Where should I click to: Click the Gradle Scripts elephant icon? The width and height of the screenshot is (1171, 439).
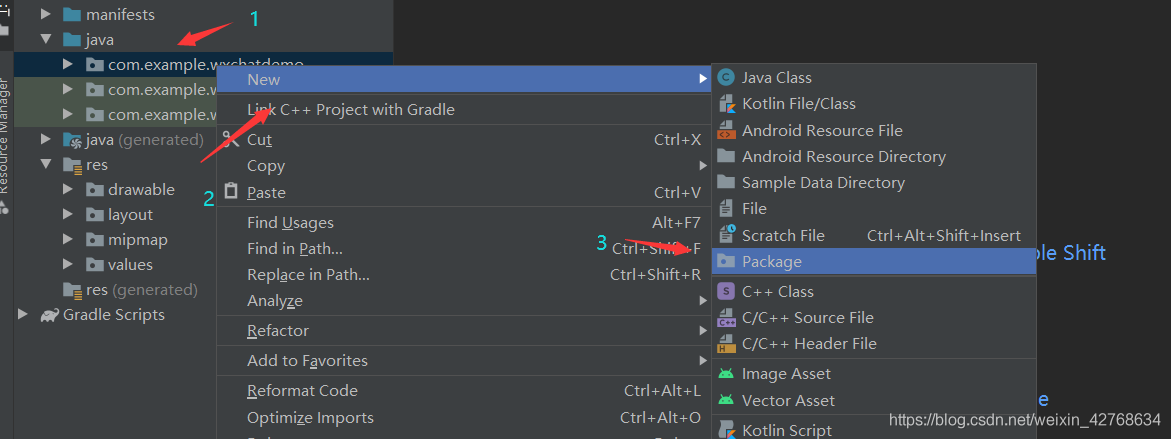click(x=49, y=315)
